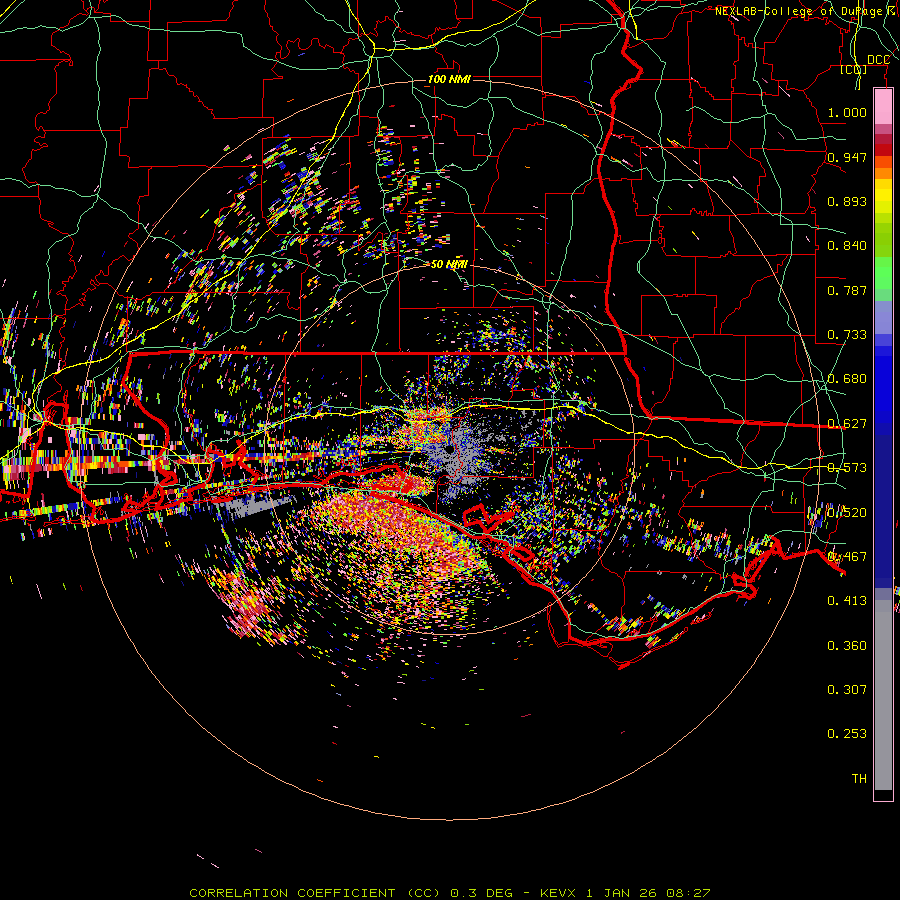Click the DCC label above the color scale

[x=878, y=60]
